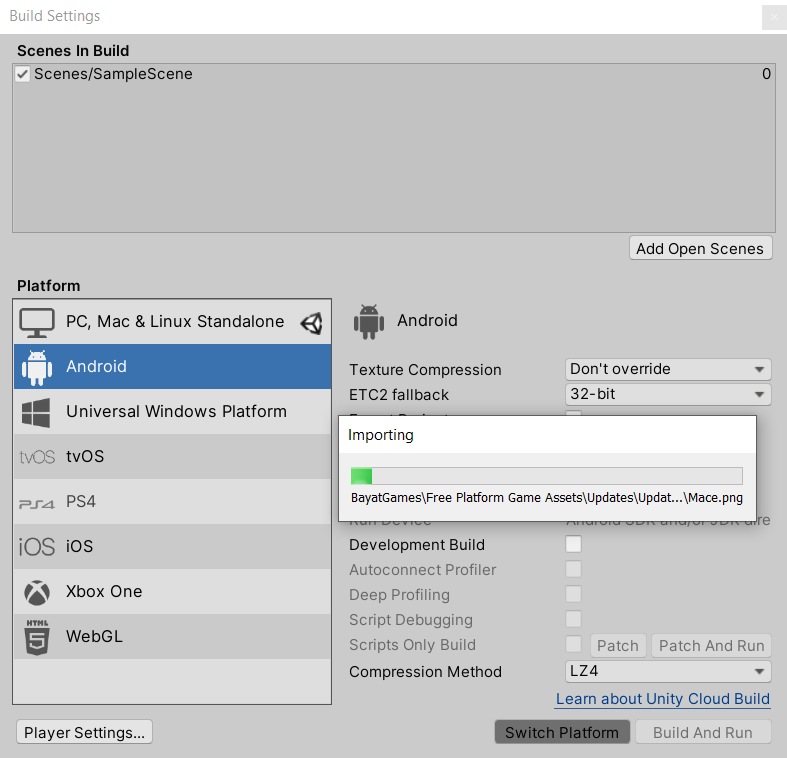Click the Patch button
Screen dimensions: 787x758
[x=618, y=646]
